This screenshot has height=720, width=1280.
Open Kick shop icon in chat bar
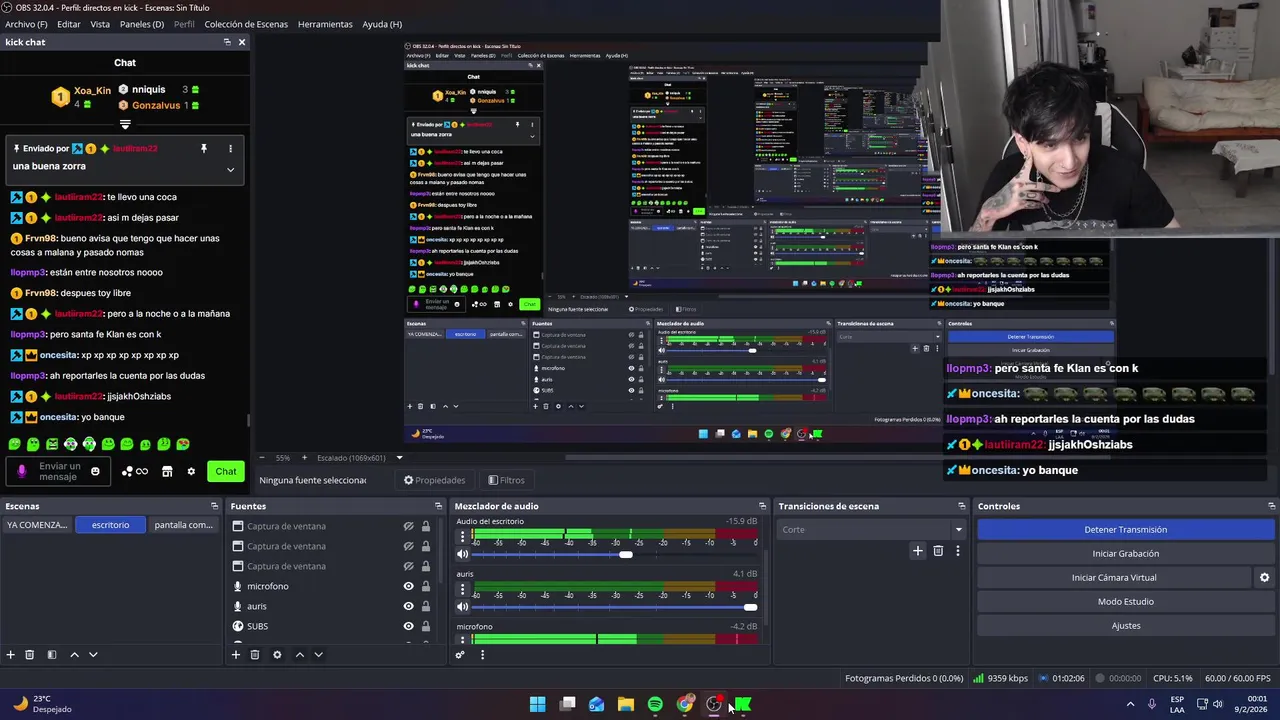[x=167, y=472]
